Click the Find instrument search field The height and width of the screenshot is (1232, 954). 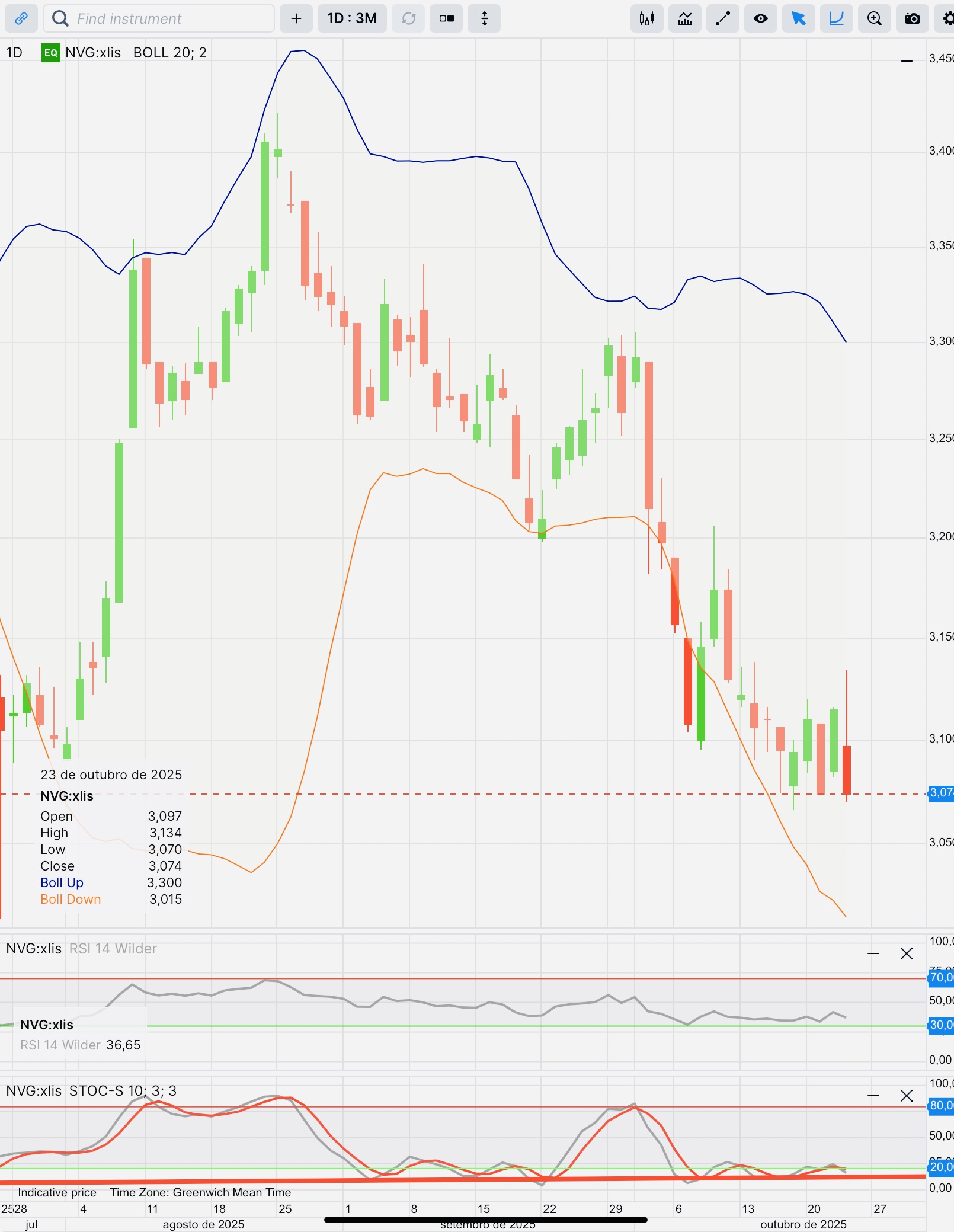pyautogui.click(x=159, y=18)
